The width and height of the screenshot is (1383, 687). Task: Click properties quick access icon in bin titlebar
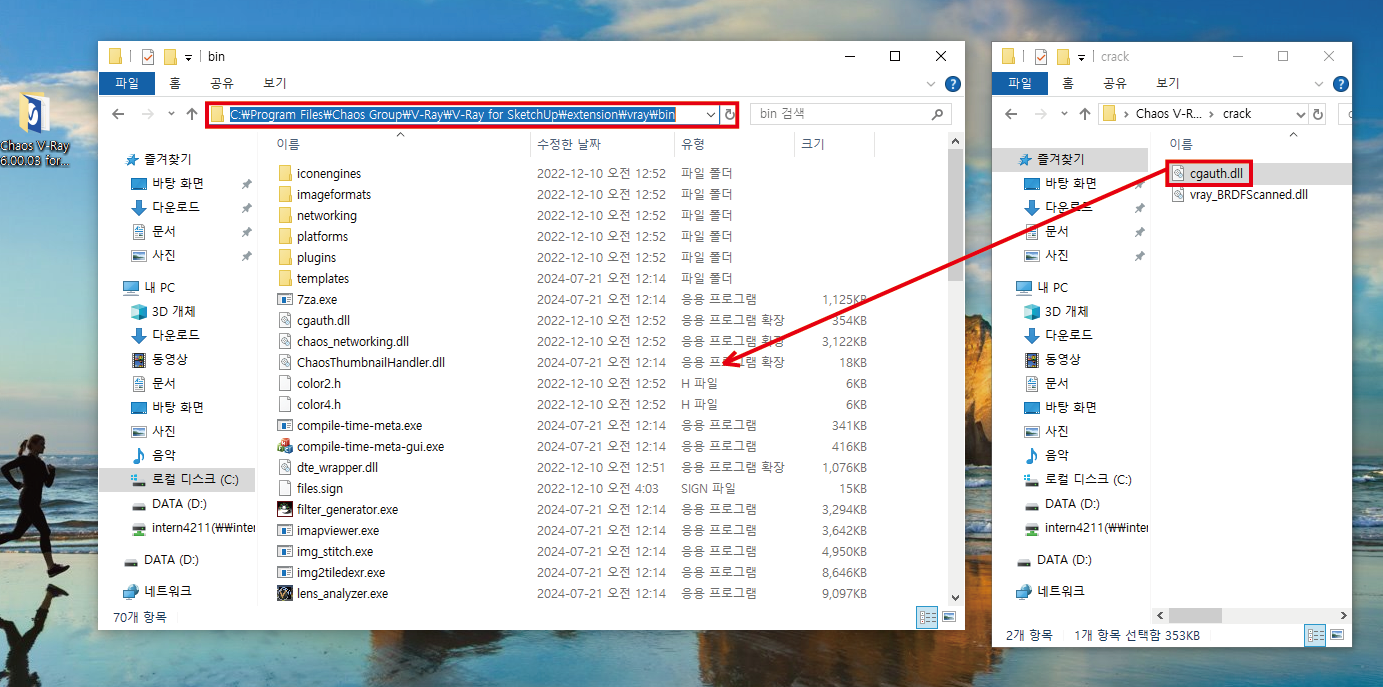149,57
